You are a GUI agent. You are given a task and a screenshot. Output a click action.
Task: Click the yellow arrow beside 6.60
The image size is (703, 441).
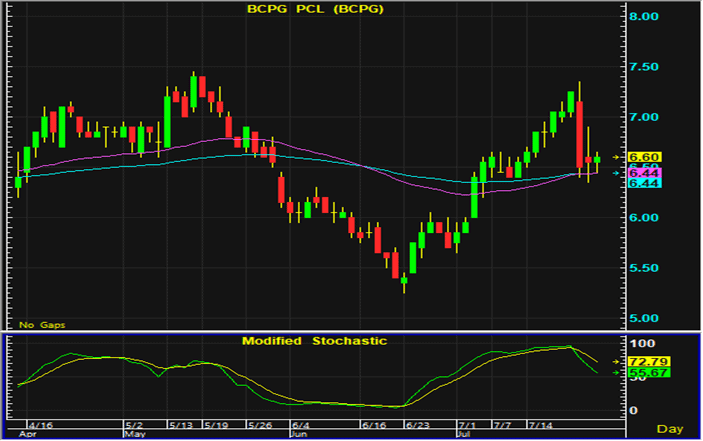coord(617,157)
